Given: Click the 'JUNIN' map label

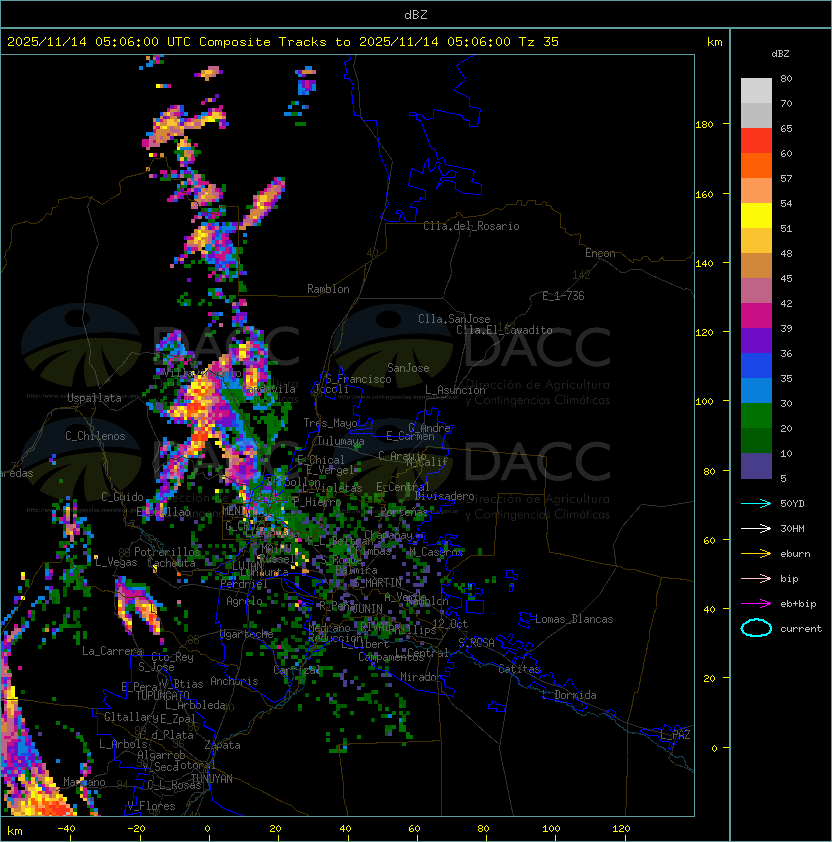Looking at the screenshot, I should [x=367, y=608].
